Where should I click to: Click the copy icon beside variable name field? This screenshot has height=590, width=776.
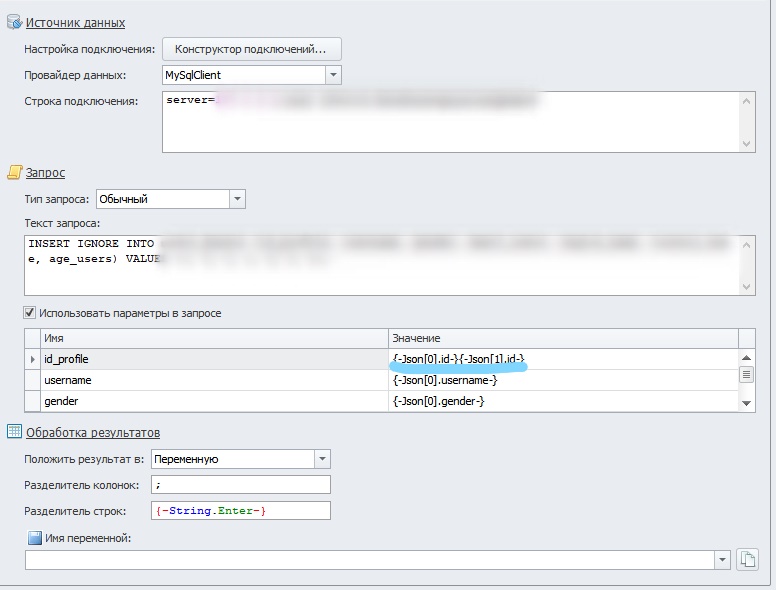[747, 560]
